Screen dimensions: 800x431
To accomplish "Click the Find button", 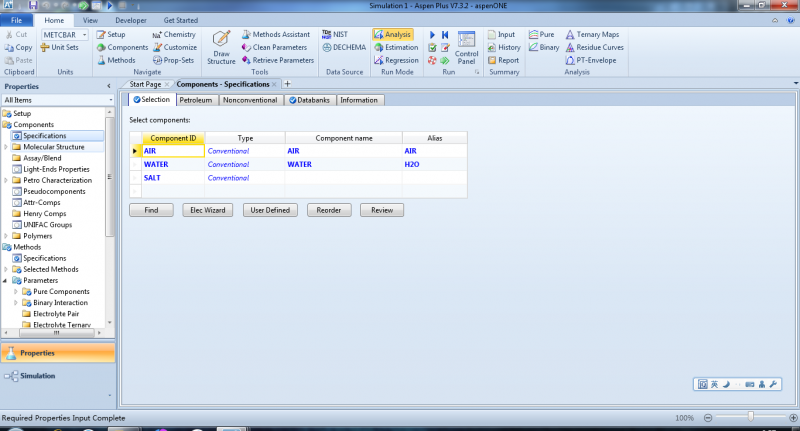I will (152, 210).
